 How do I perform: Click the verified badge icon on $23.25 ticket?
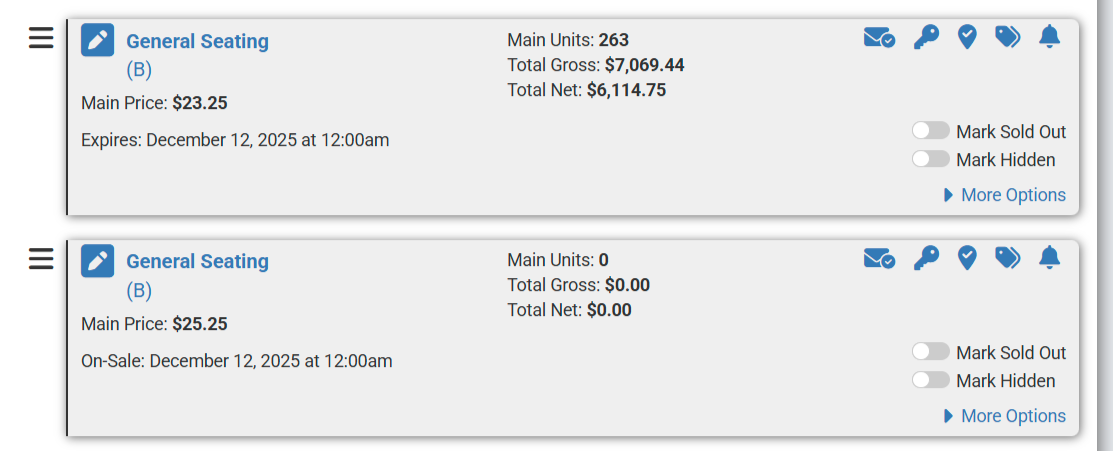(x=967, y=38)
